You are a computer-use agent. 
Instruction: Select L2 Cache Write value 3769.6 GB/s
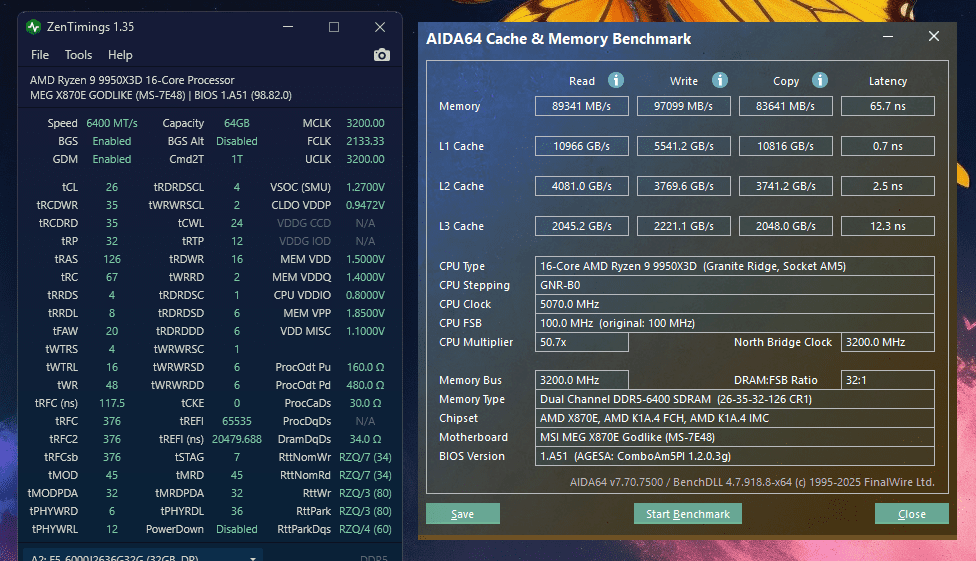[683, 186]
